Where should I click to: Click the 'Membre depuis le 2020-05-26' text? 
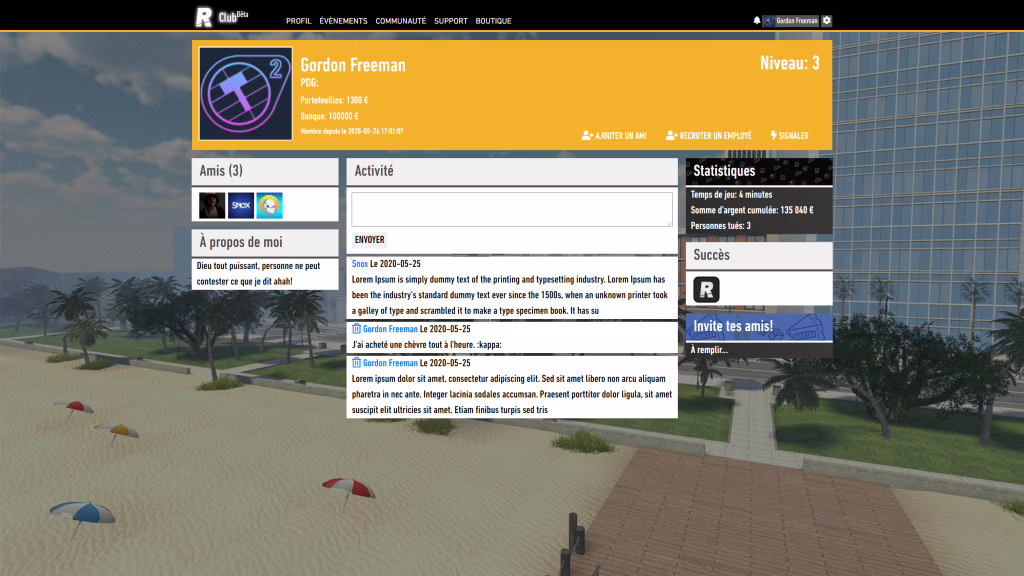tap(352, 131)
